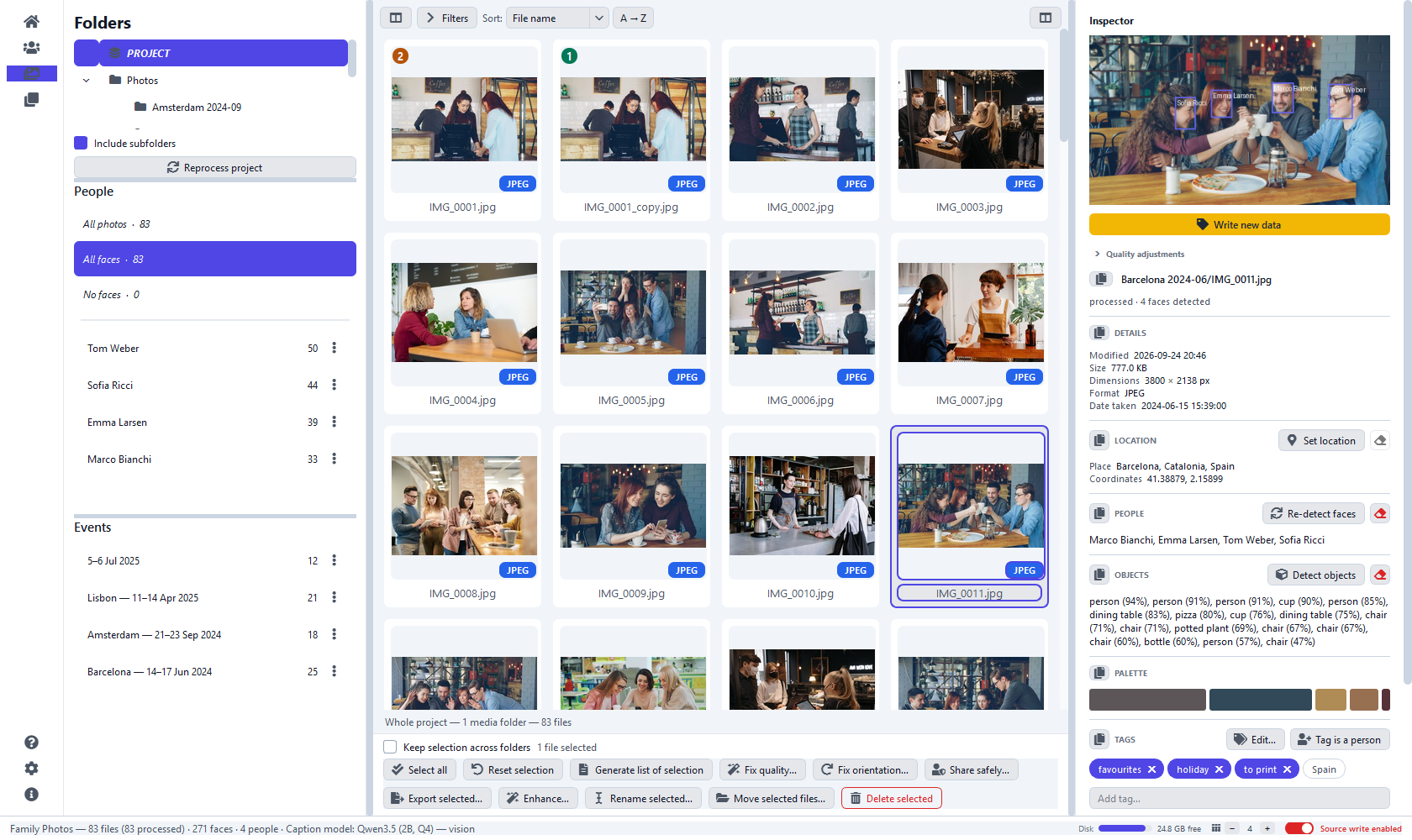Click the Set location button
1412x840 pixels.
pyautogui.click(x=1321, y=441)
